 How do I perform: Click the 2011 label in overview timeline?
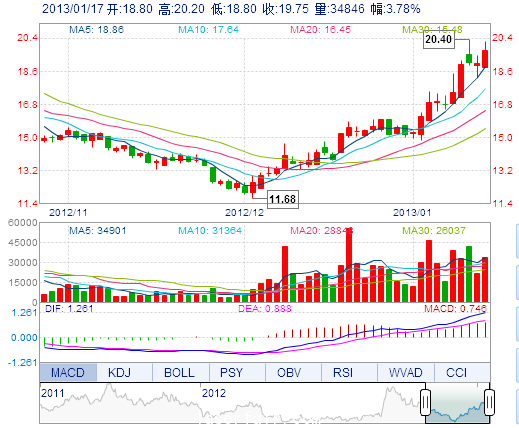[x=53, y=393]
